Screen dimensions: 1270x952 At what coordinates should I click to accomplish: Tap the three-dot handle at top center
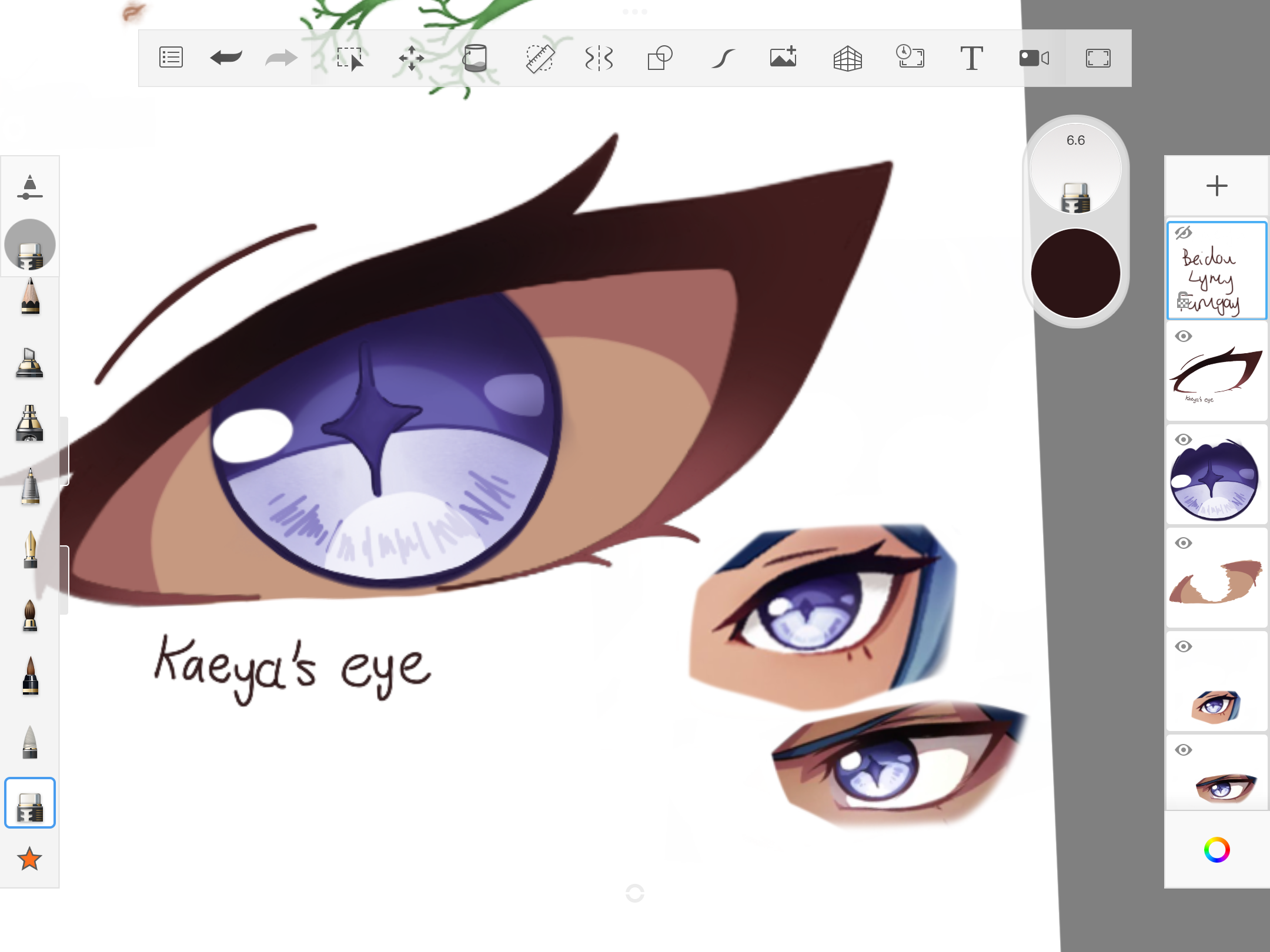tap(635, 11)
